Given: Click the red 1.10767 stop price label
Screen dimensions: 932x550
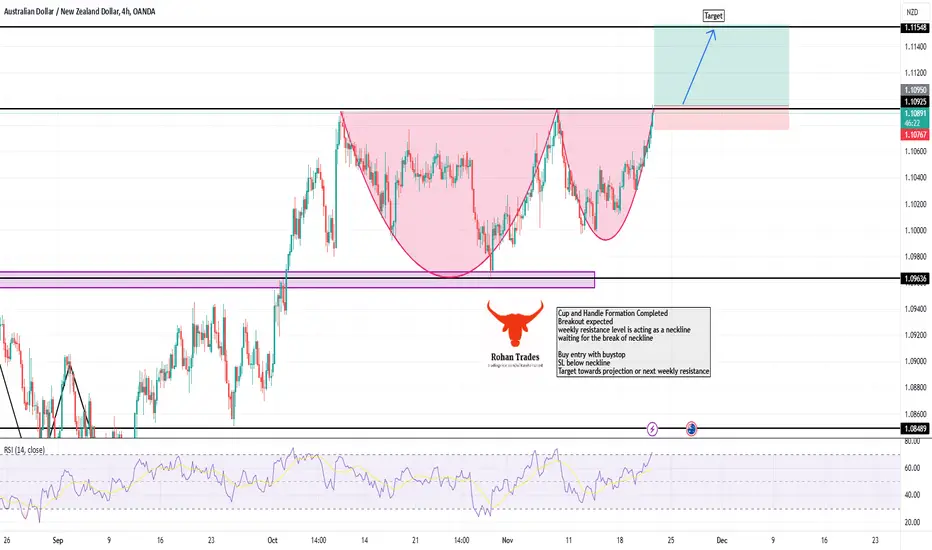Looking at the screenshot, I should (x=915, y=135).
